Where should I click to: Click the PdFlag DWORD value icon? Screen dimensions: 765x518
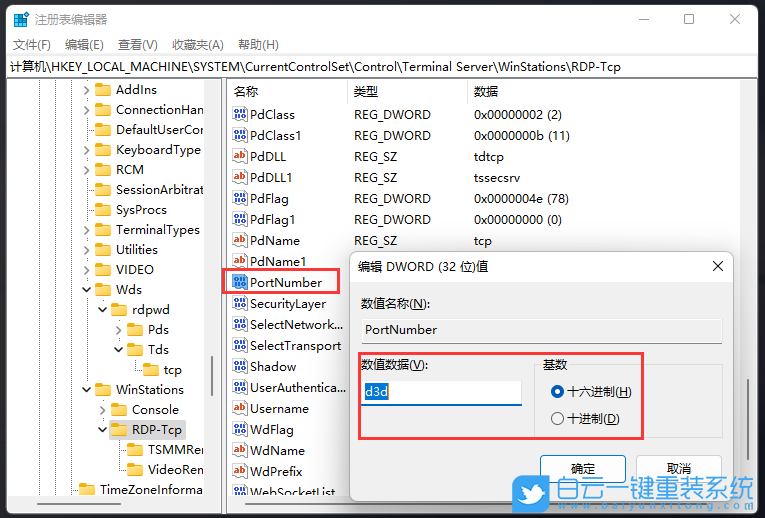pyautogui.click(x=240, y=198)
